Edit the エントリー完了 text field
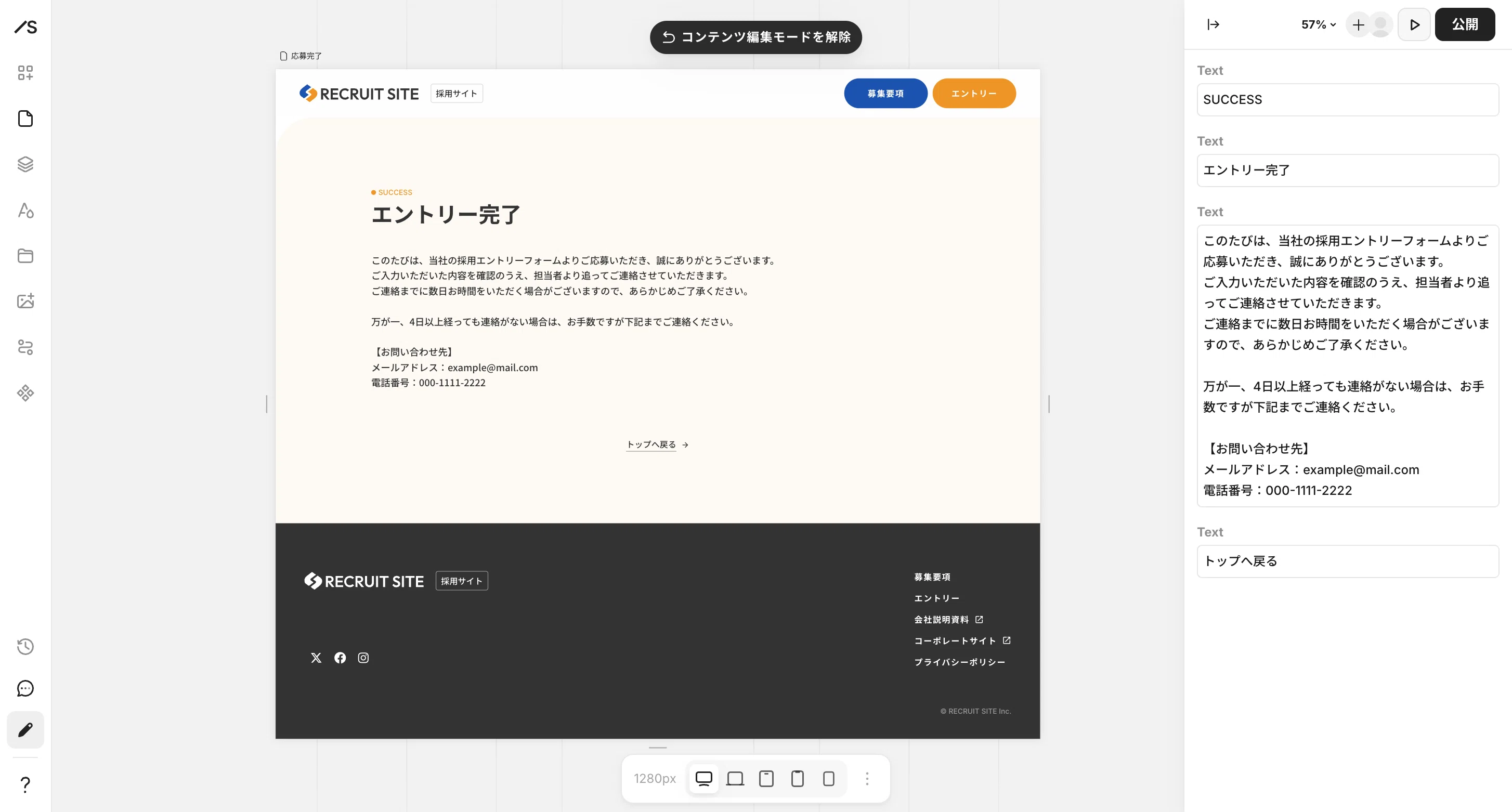 [x=1348, y=170]
